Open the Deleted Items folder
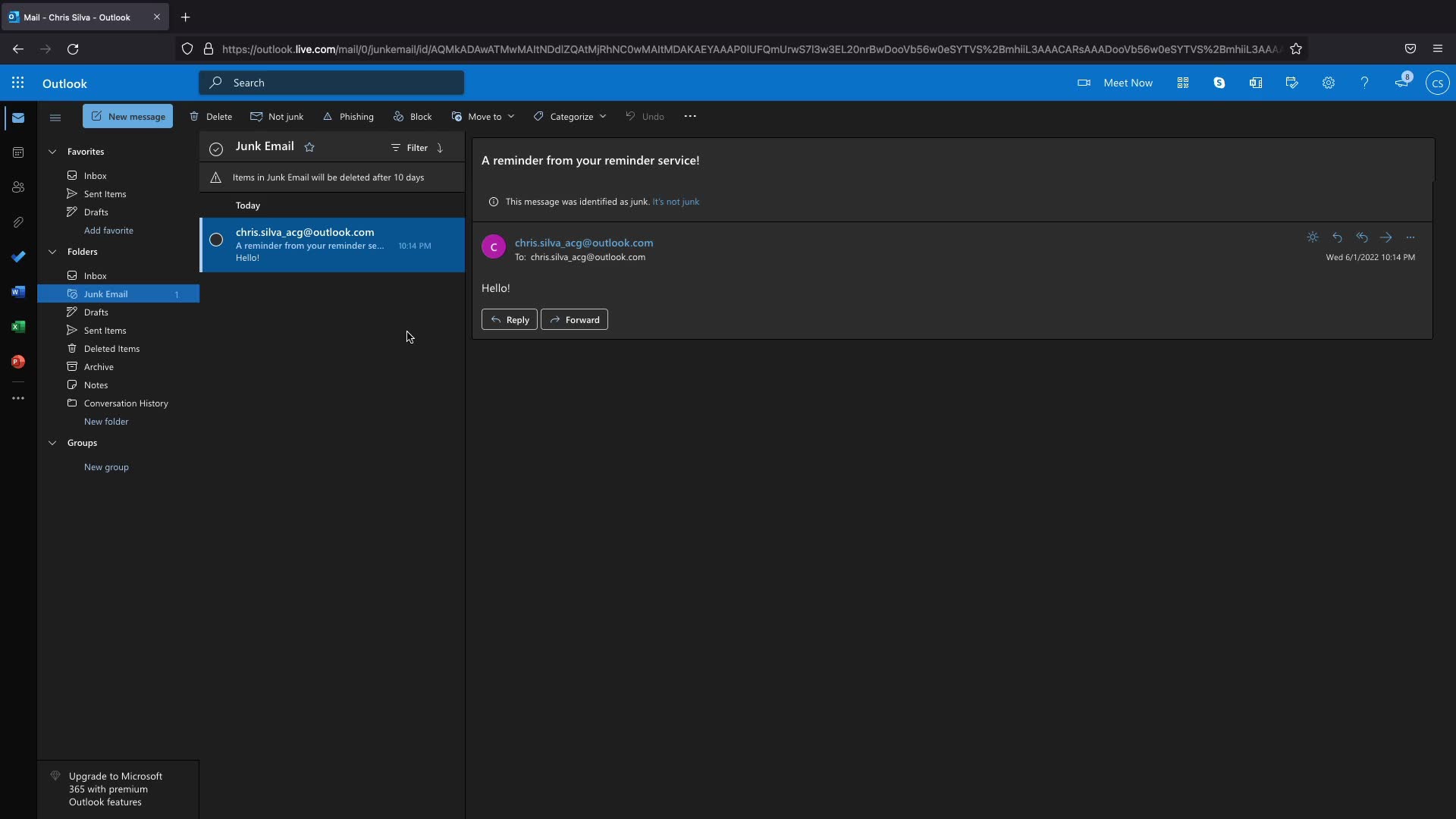 tap(111, 349)
